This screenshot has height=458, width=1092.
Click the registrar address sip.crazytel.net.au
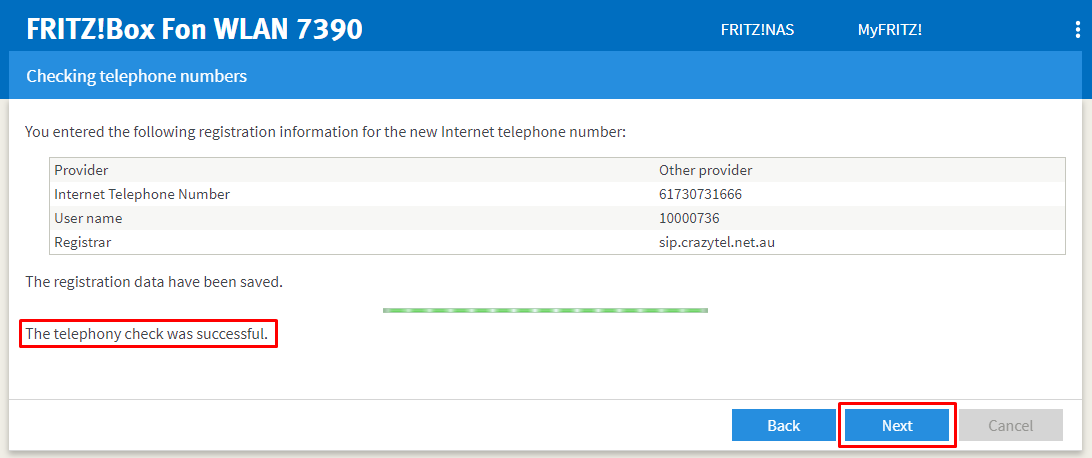pyautogui.click(x=717, y=242)
